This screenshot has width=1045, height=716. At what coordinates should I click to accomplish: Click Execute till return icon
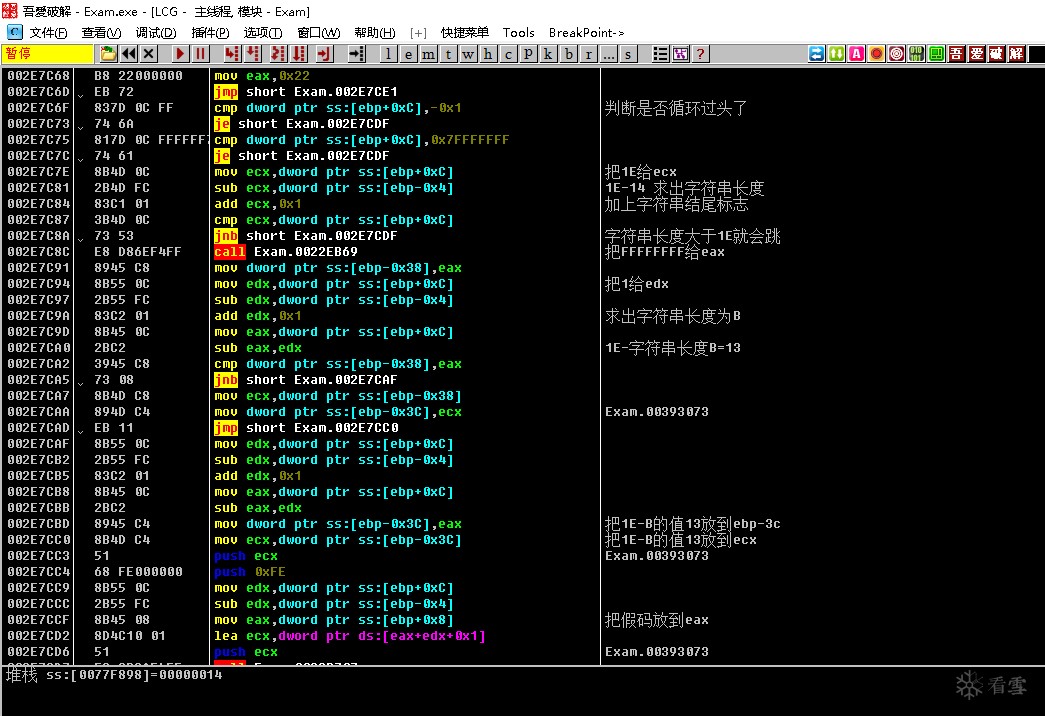pos(324,54)
